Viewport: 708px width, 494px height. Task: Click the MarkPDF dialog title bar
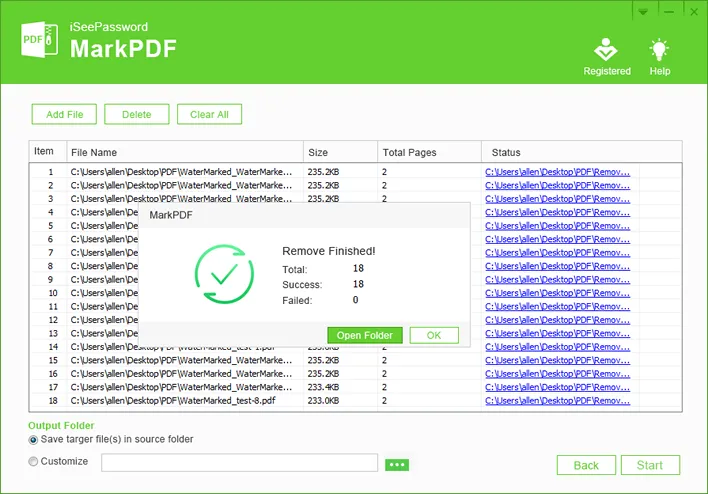304,215
